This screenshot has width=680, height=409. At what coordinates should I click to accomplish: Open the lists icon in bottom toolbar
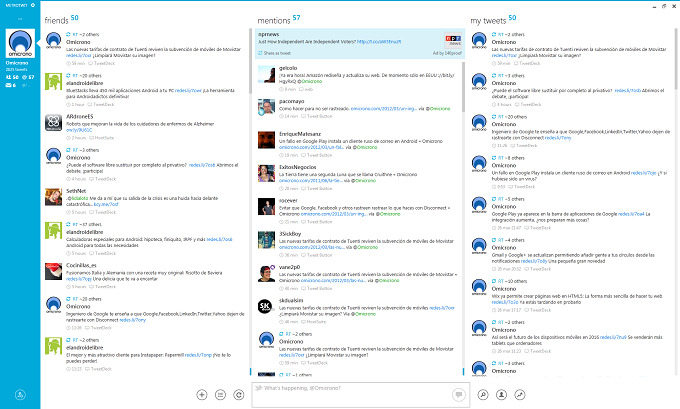[x=219, y=394]
